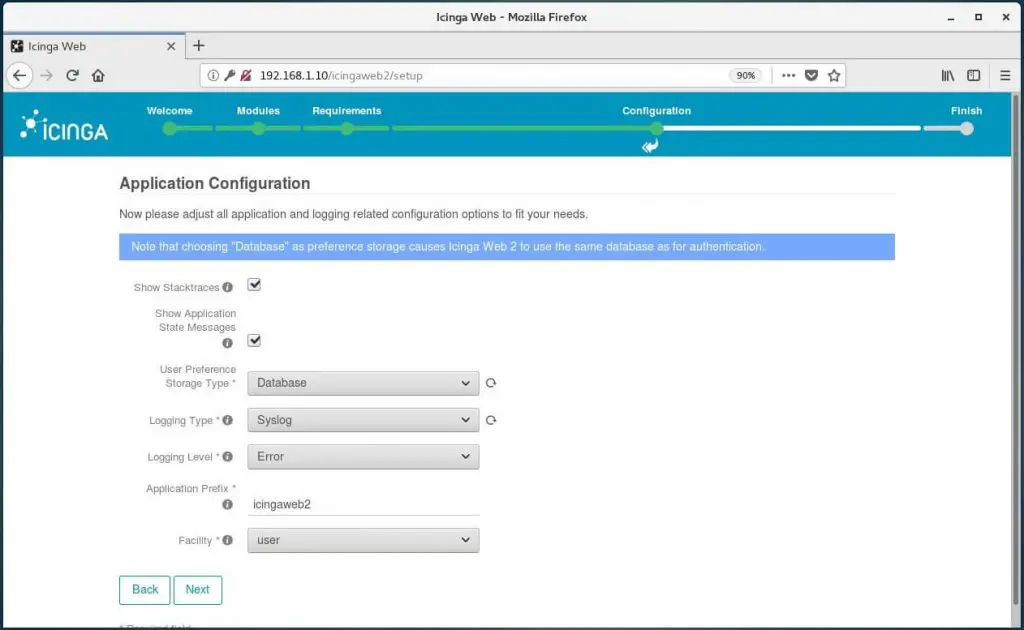Click refresh icon beside Logging Type dropdown

[491, 420]
